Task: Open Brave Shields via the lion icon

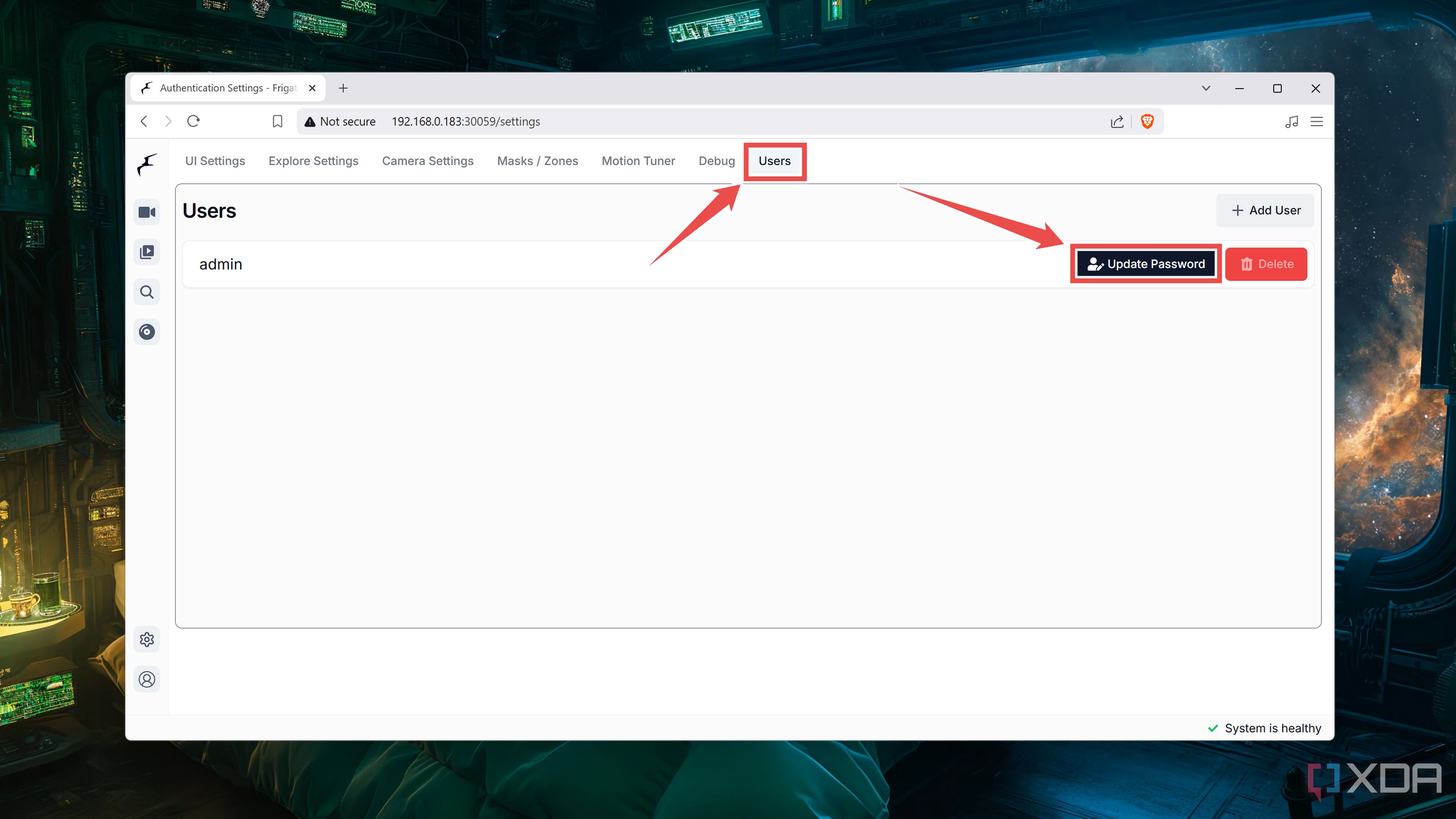Action: (1147, 121)
